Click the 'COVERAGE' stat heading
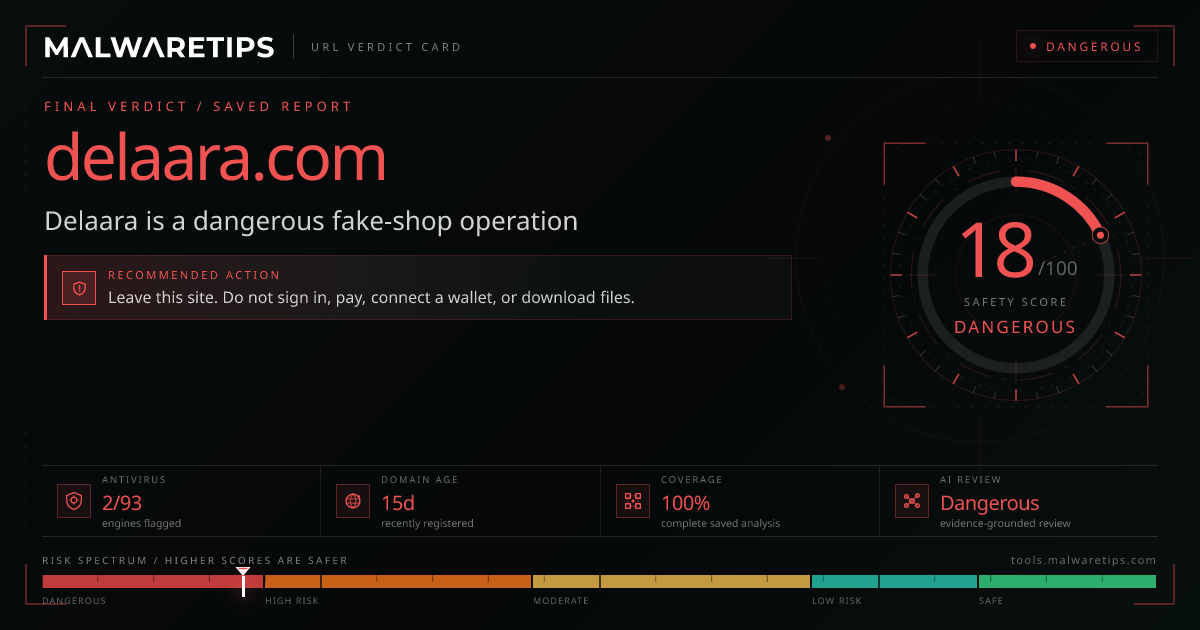Screen dimensions: 1200x630 692,480
